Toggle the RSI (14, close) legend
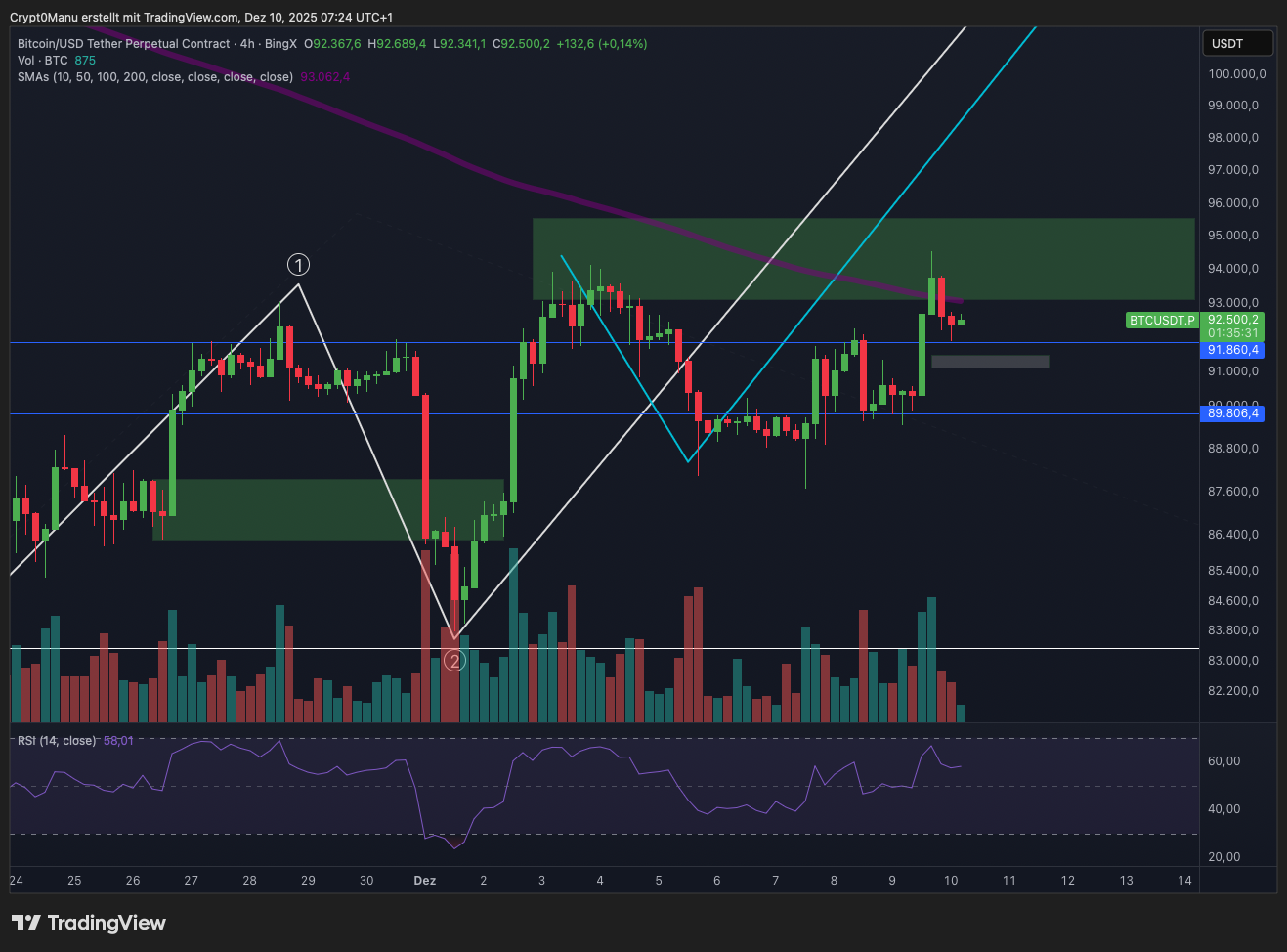The image size is (1287, 952). (57, 741)
